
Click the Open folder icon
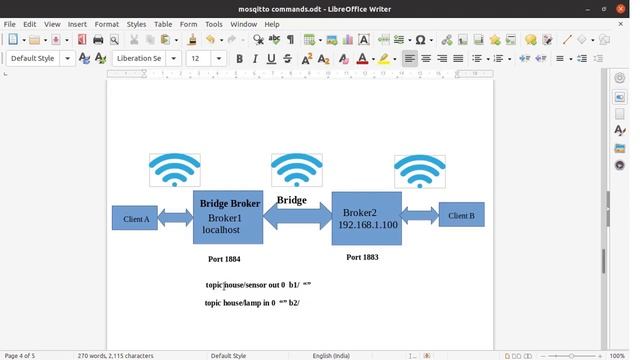pyautogui.click(x=35, y=40)
